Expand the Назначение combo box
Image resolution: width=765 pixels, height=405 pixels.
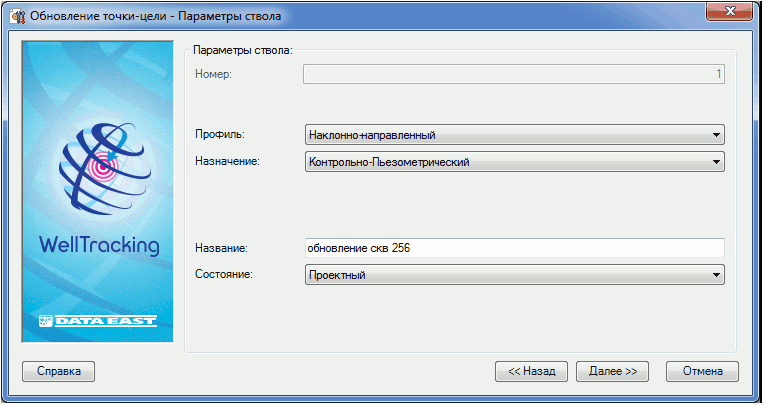click(x=716, y=161)
